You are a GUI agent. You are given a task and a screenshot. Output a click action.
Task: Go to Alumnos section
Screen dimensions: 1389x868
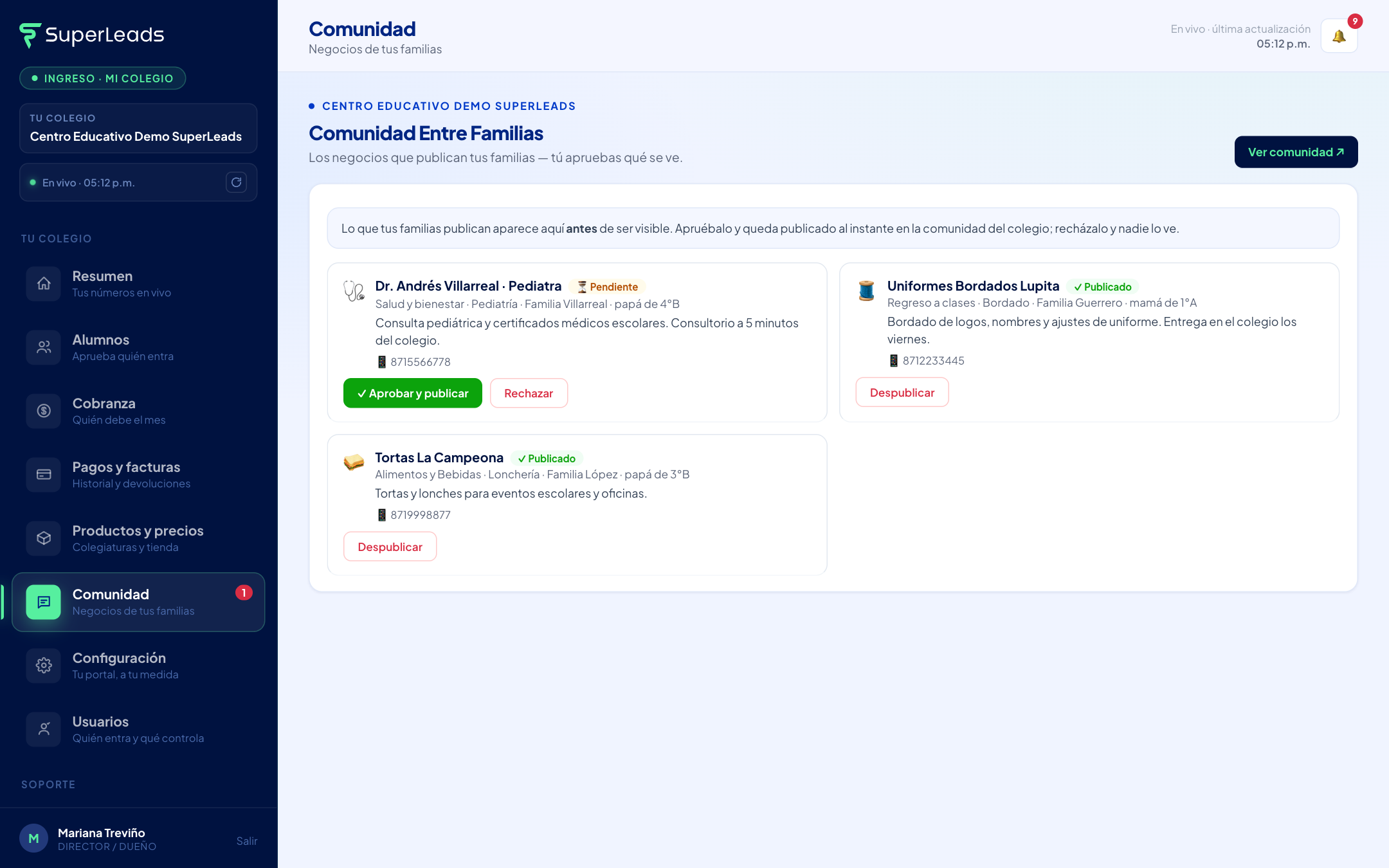[x=138, y=347]
